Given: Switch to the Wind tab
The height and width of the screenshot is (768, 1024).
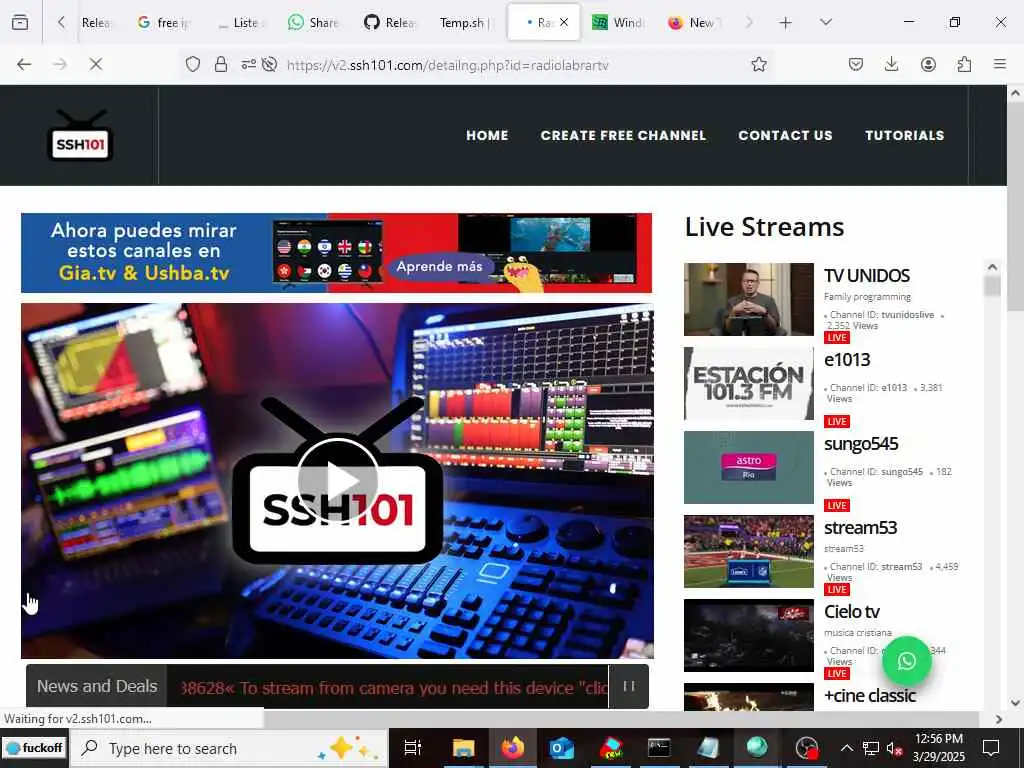Looking at the screenshot, I should coord(618,23).
